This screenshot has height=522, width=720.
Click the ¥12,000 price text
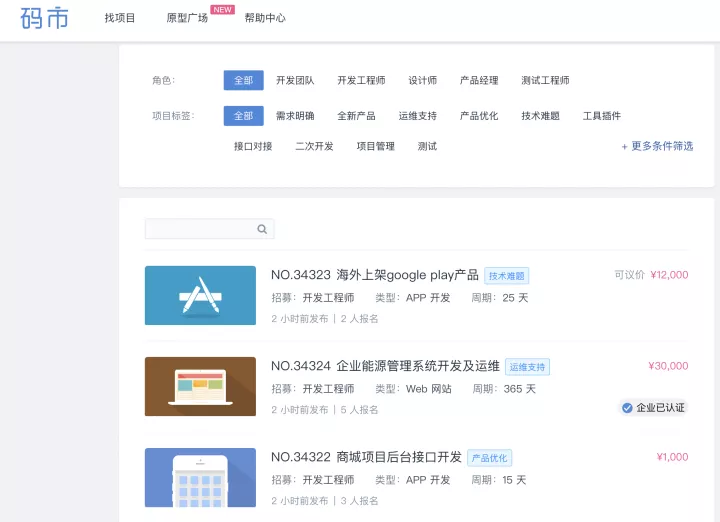click(x=669, y=275)
